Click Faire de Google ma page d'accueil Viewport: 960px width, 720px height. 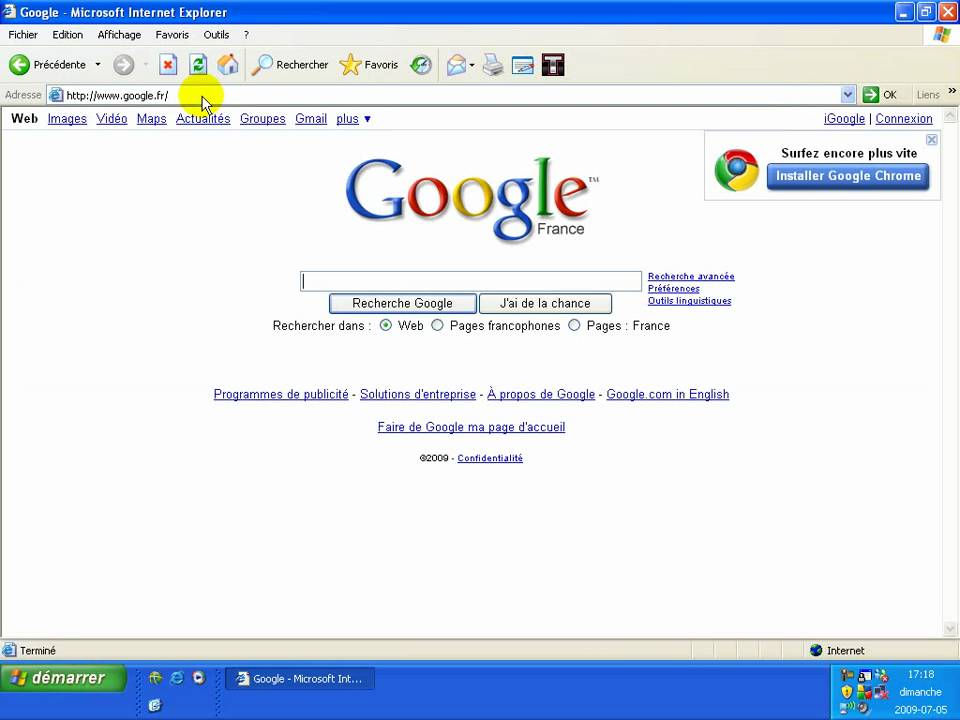click(471, 427)
